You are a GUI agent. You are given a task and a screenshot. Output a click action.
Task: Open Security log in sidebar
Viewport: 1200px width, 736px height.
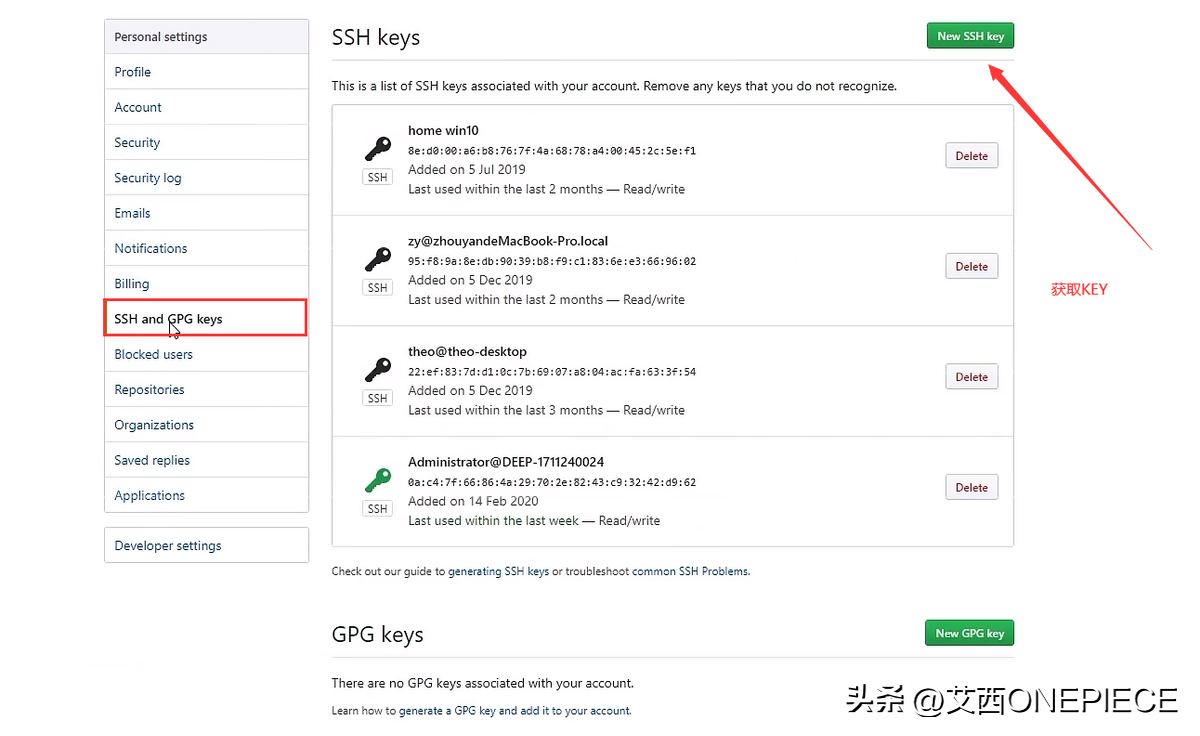148,178
